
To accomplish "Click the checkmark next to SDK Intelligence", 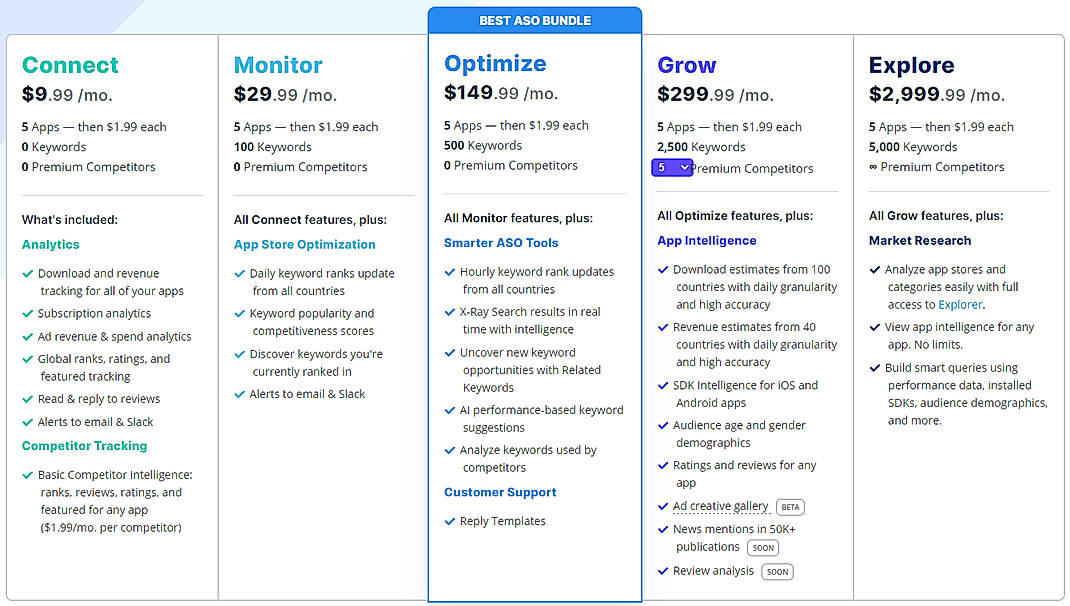I will [663, 384].
